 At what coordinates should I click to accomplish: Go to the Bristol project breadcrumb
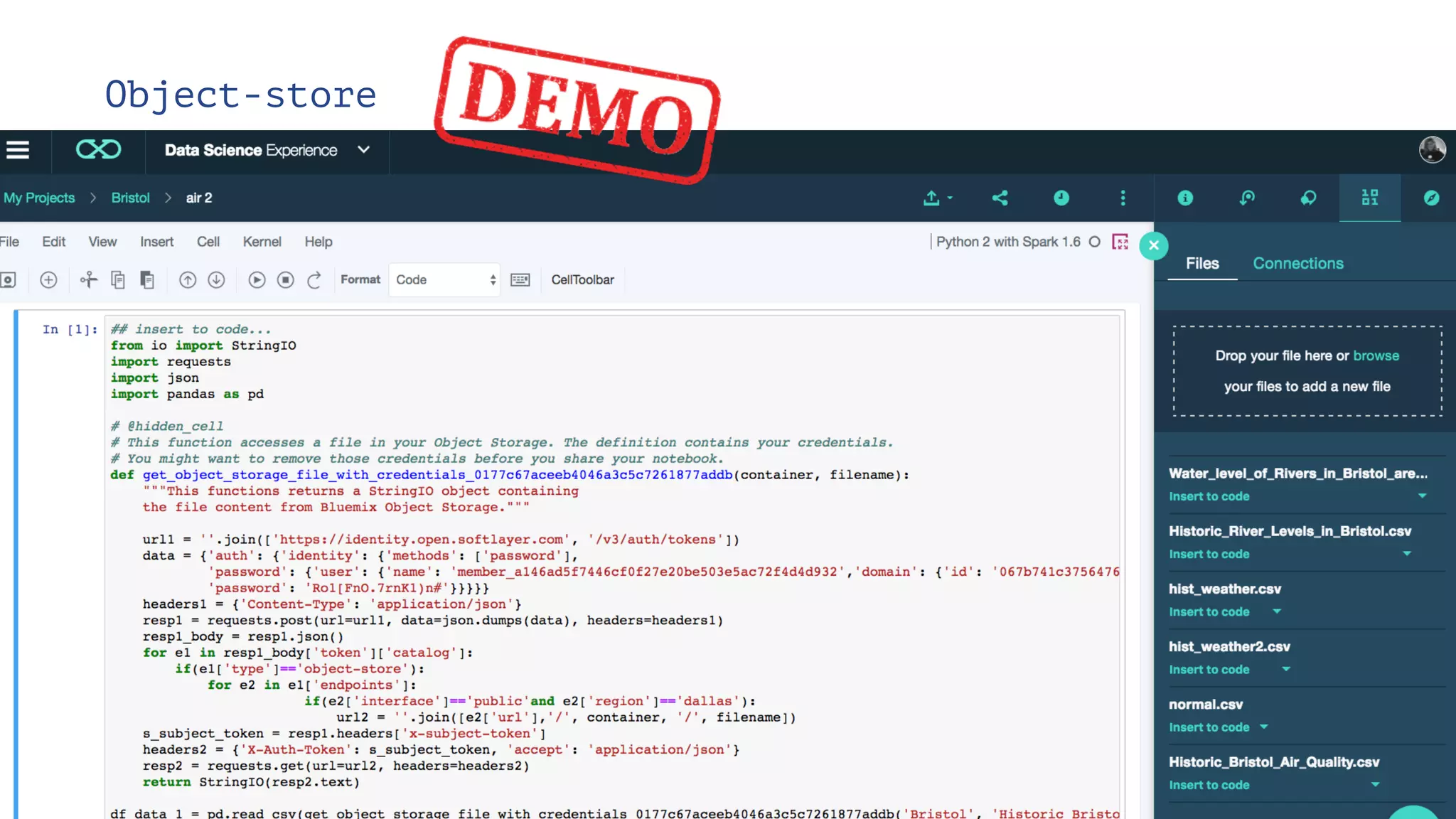coord(130,198)
